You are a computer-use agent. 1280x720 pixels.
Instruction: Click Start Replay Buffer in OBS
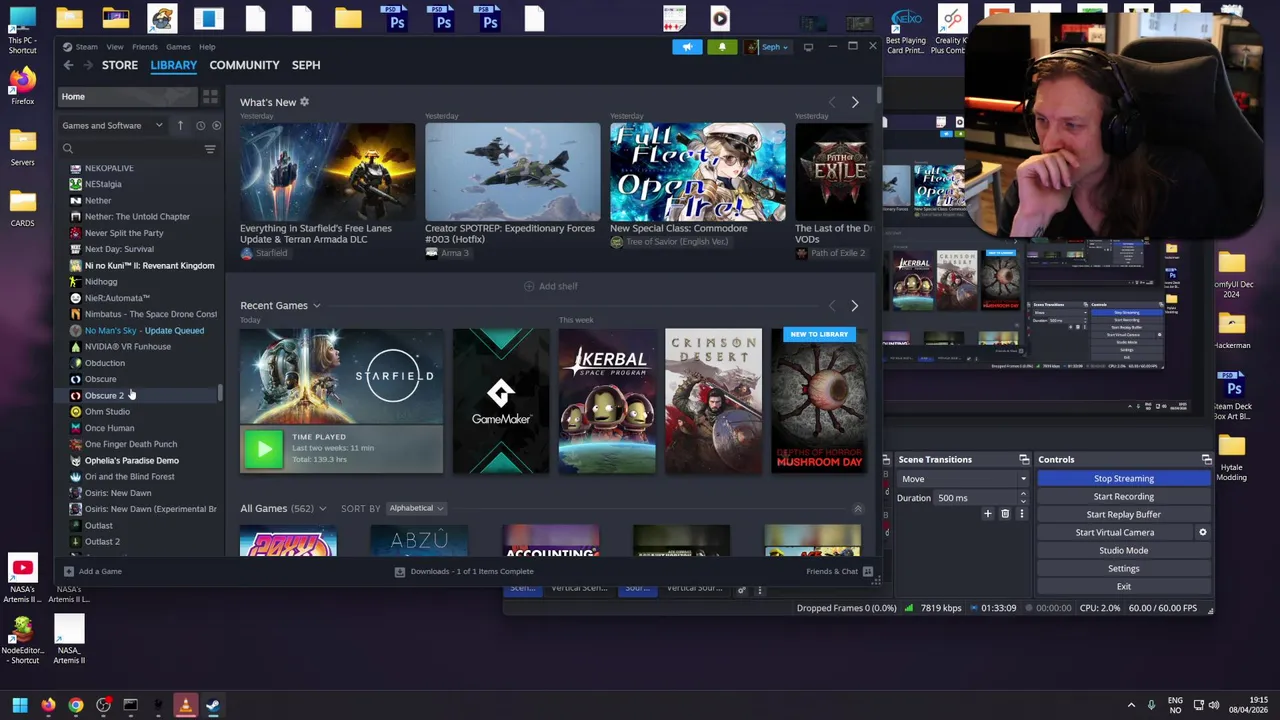point(1124,515)
